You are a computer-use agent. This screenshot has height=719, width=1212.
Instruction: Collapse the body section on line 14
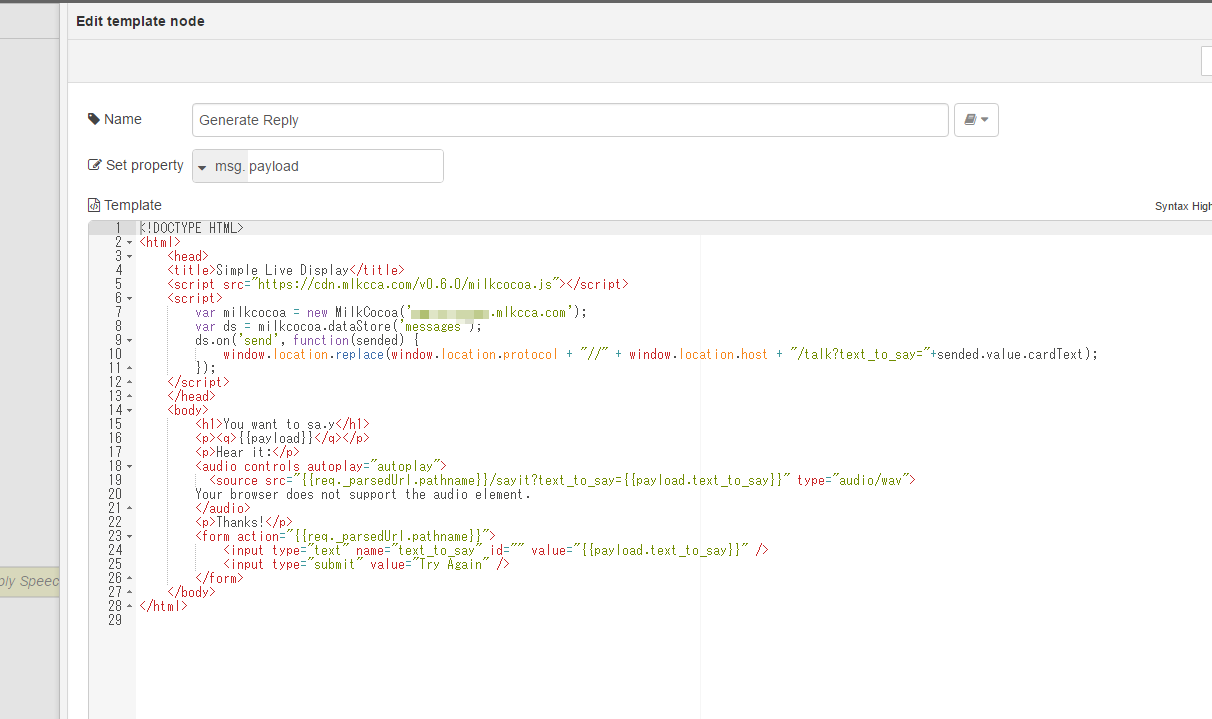click(x=130, y=410)
